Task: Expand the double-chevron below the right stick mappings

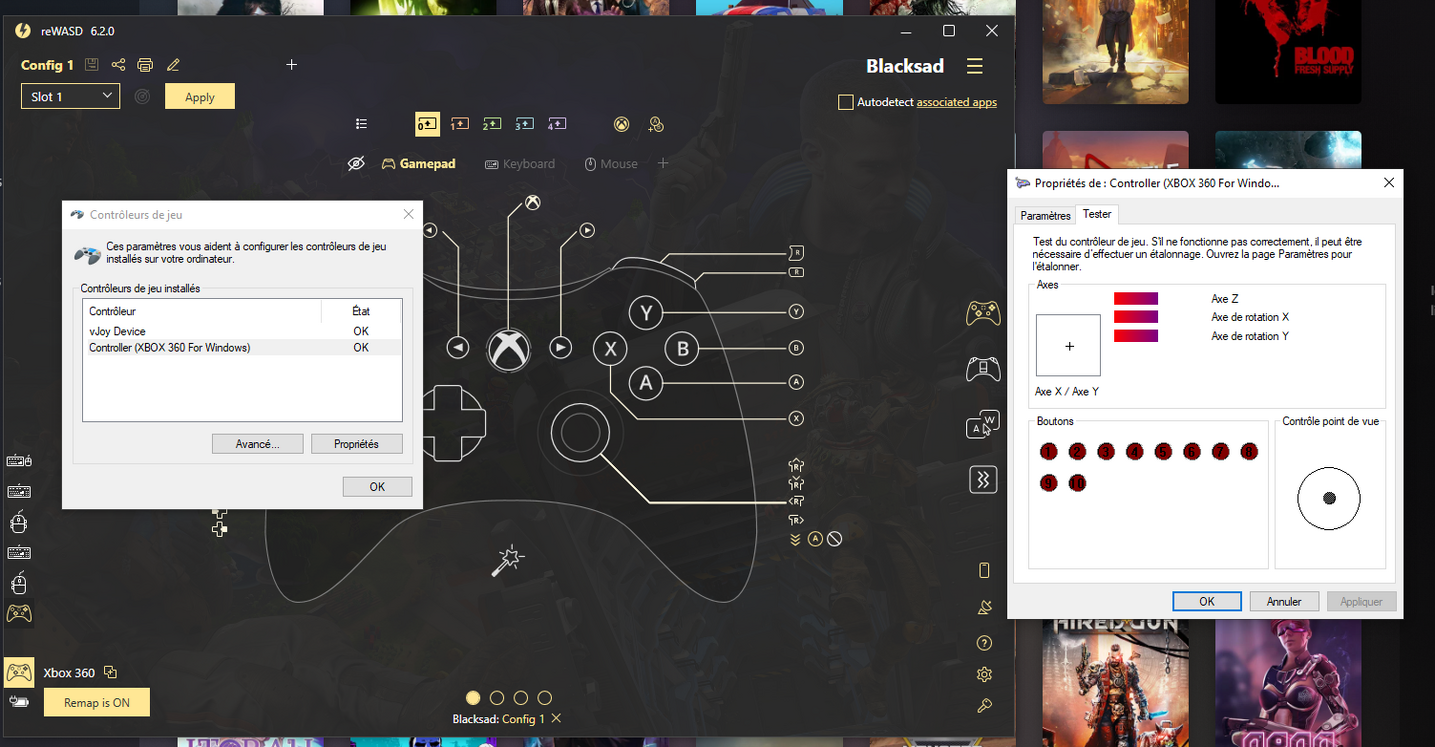Action: coord(795,539)
